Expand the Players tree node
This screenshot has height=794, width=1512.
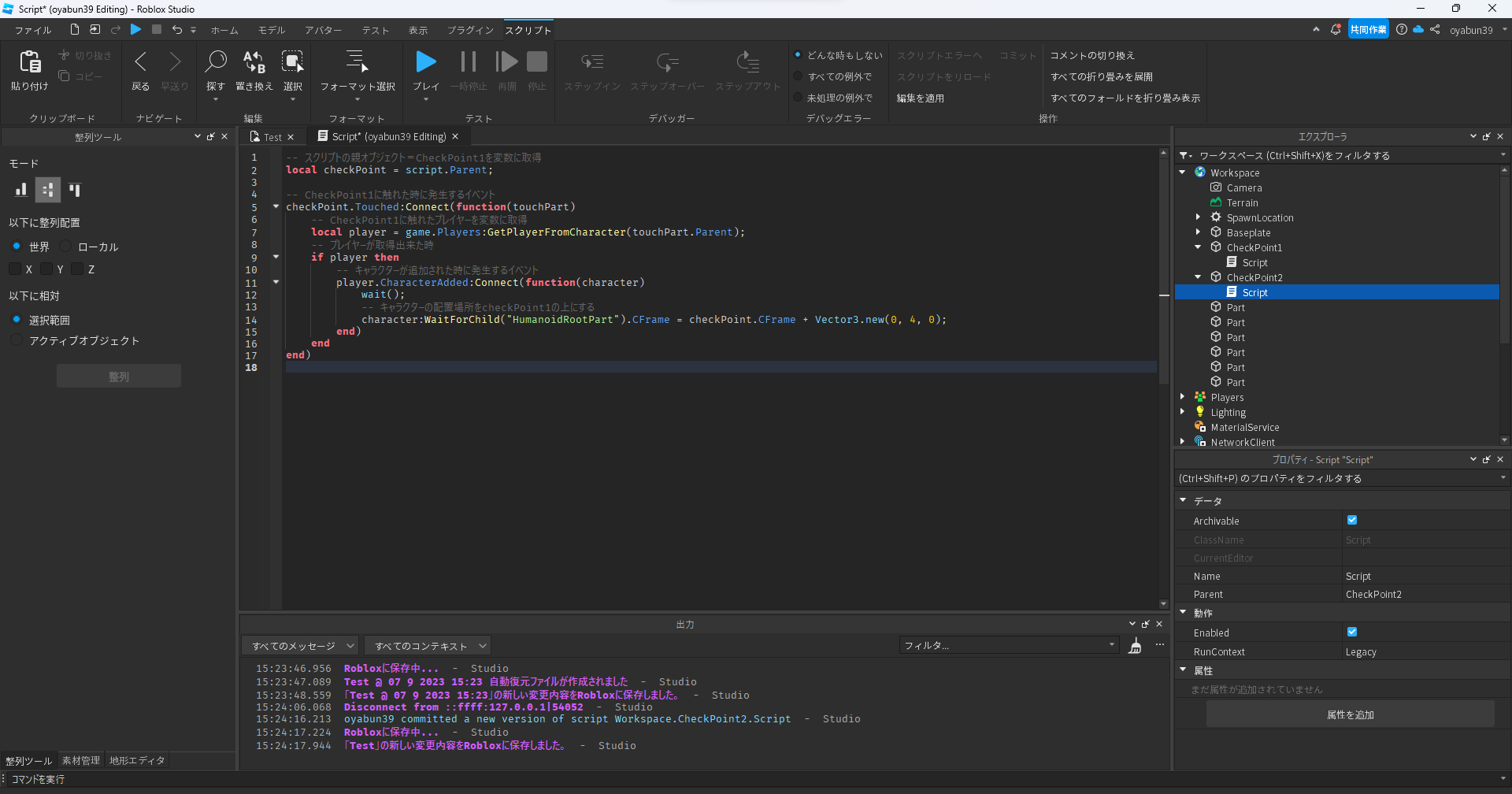click(1183, 396)
